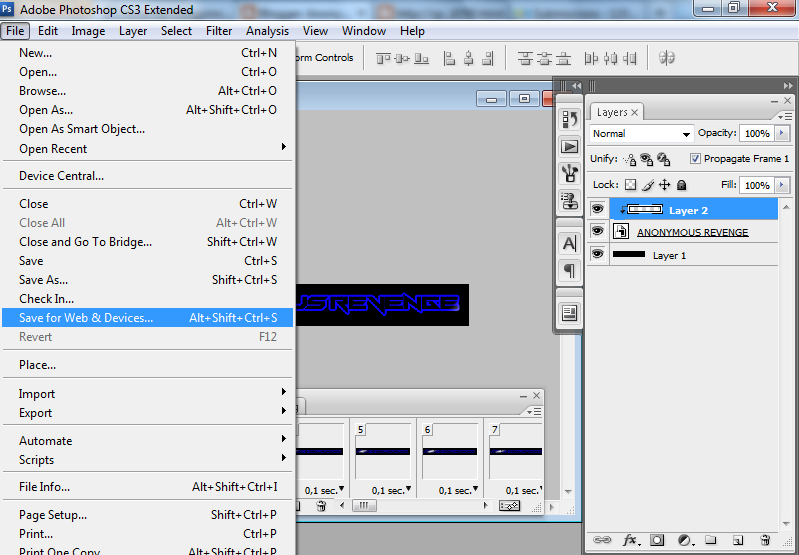This screenshot has height=555, width=799.
Task: Hide Layer 2 with eye icon
Action: (598, 209)
